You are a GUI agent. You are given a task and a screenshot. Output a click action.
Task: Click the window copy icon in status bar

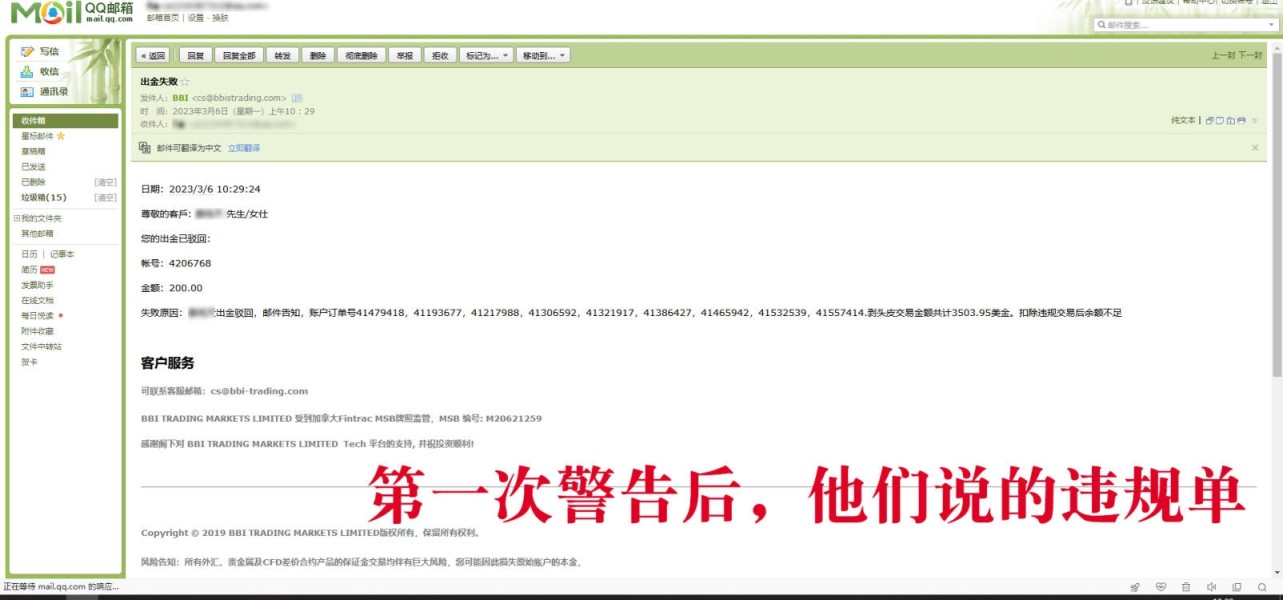1237,587
